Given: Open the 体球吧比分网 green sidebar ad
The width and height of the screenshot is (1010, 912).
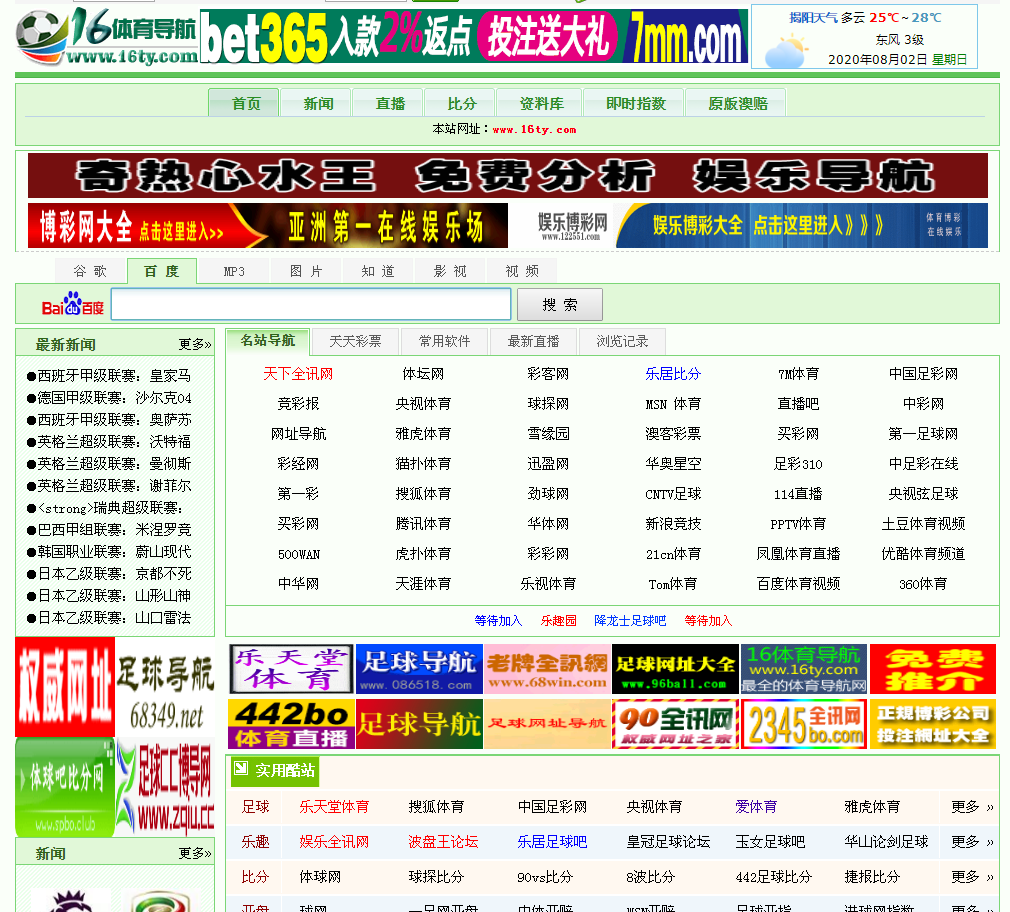Looking at the screenshot, I should click(x=65, y=787).
